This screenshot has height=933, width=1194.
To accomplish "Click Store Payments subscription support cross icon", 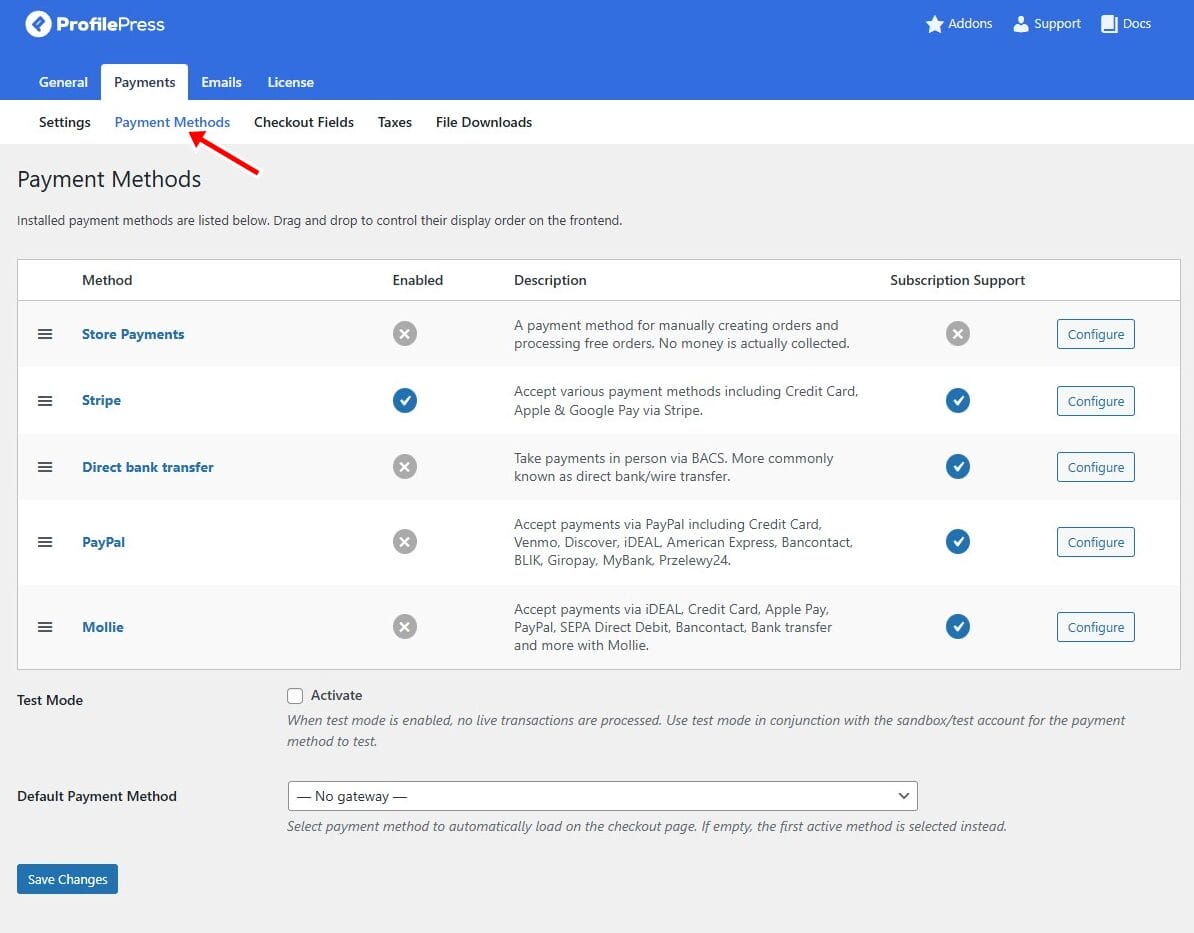I will (957, 334).
